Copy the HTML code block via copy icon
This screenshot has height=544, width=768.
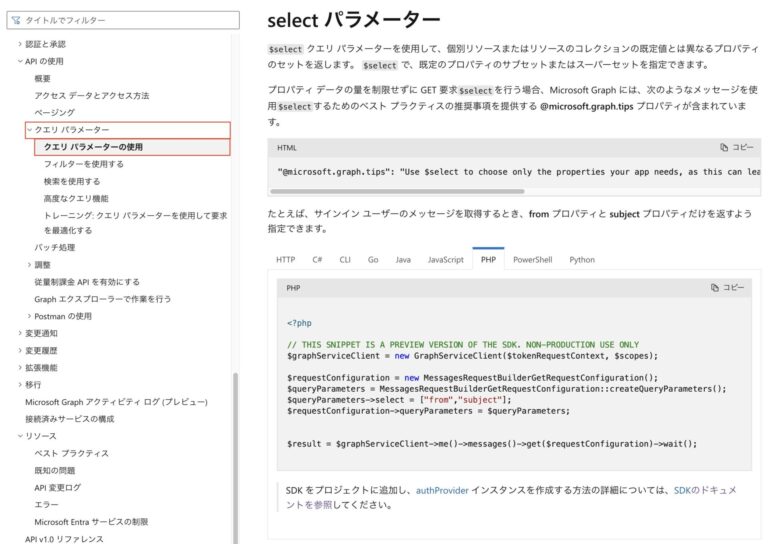(724, 147)
